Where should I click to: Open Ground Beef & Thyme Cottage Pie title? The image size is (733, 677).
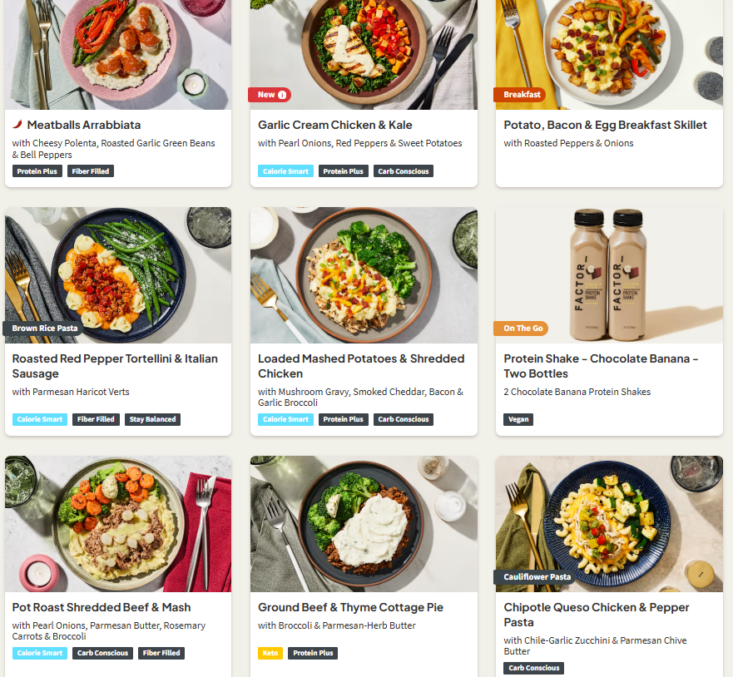click(351, 607)
